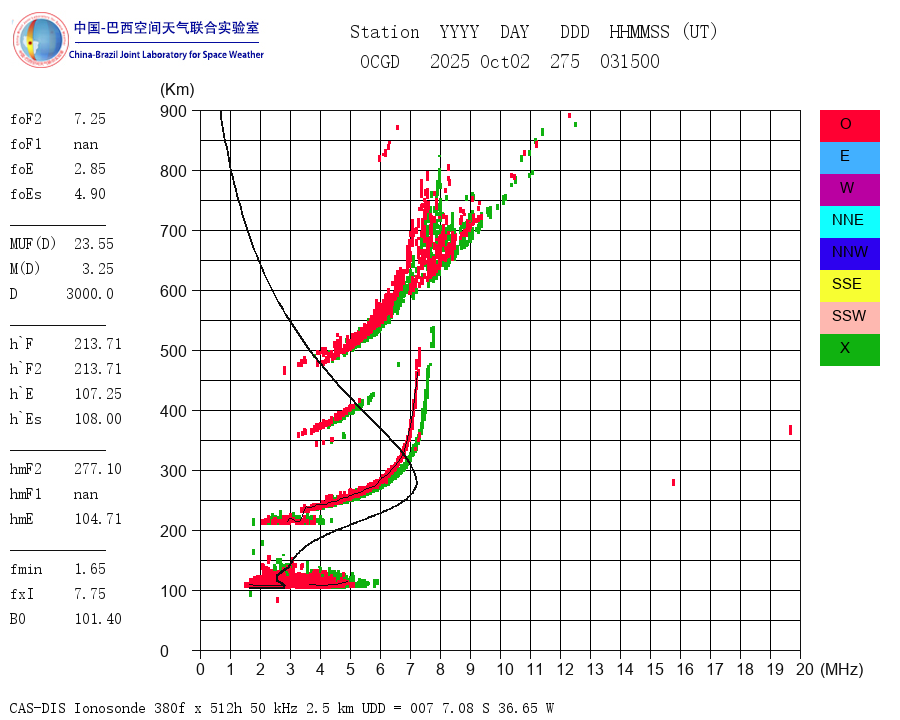Click the blue E legend swatch
Screen dimensions: 900x720
click(849, 158)
